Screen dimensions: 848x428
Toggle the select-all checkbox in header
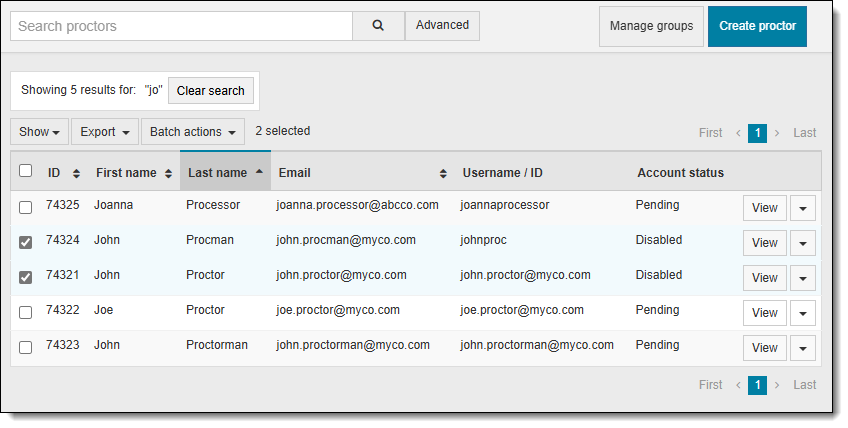tap(26, 171)
